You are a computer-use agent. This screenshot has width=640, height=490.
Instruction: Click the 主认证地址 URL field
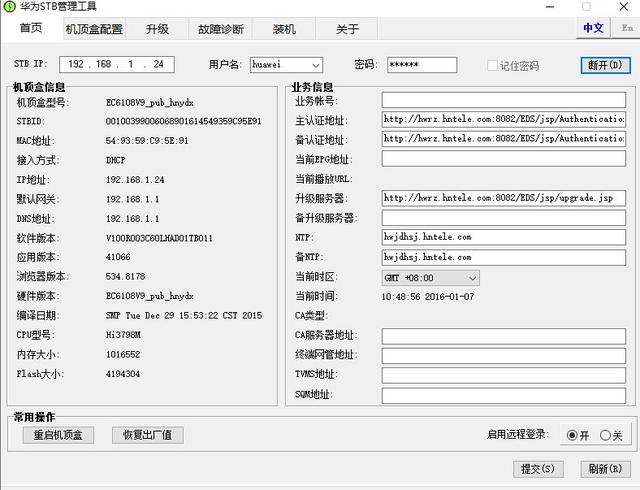[504, 119]
